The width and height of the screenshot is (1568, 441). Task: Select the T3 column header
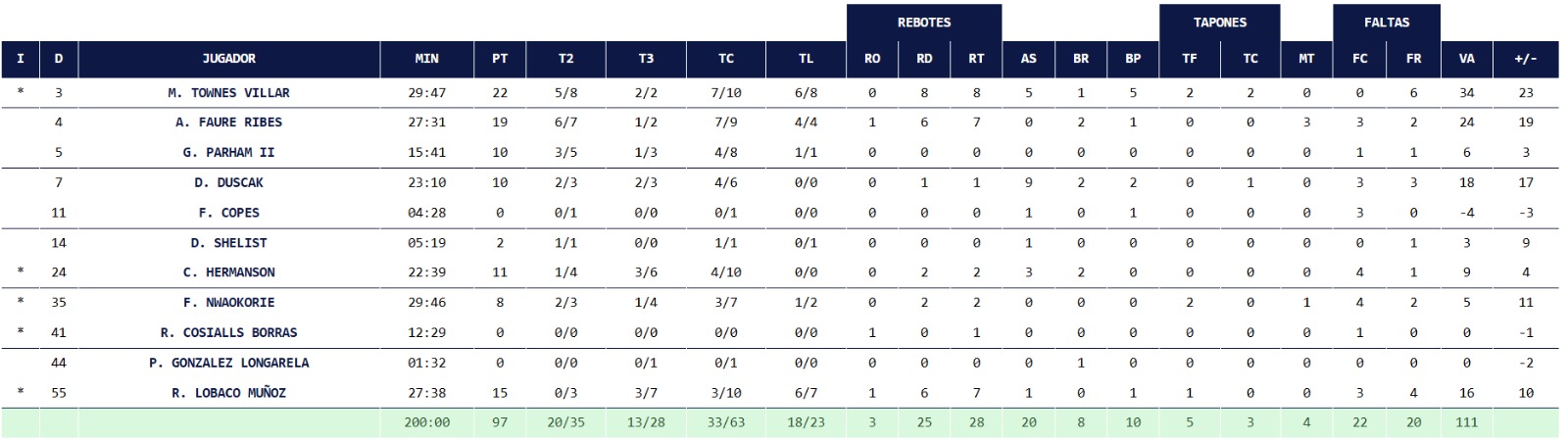pos(646,59)
